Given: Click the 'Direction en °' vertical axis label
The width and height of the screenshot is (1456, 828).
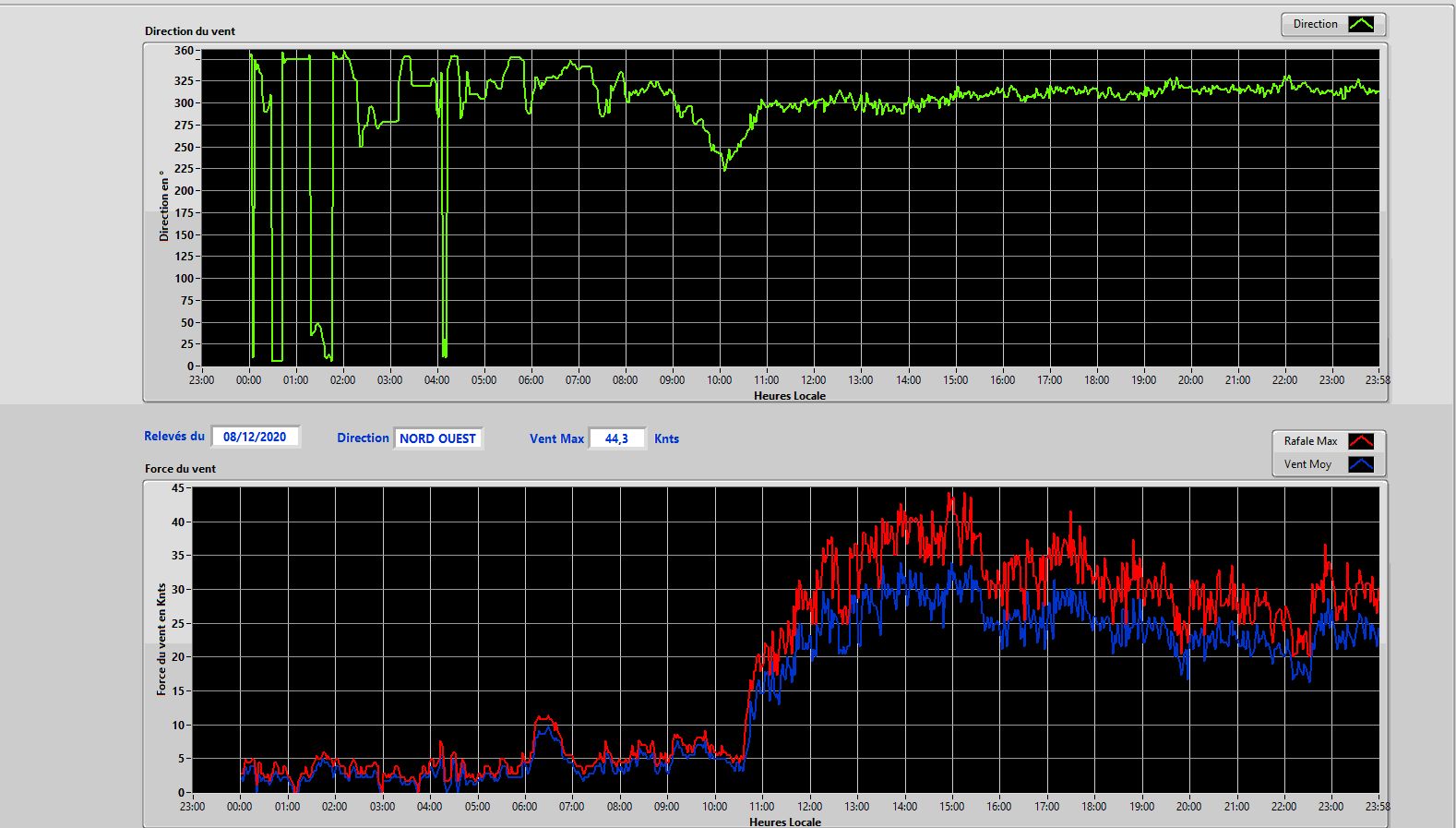Looking at the screenshot, I should pos(164,206).
